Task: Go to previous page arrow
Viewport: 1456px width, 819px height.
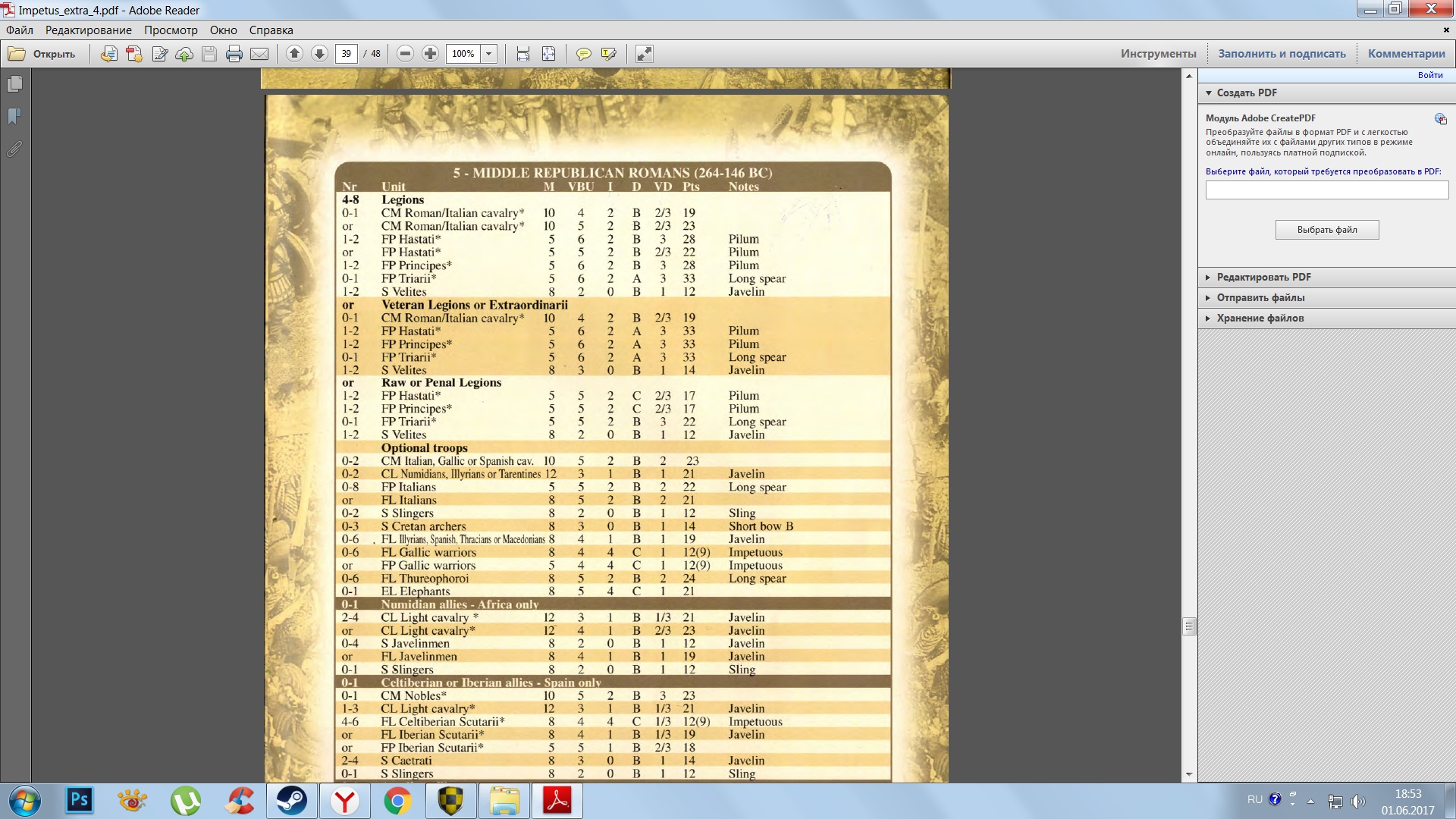Action: [x=295, y=54]
